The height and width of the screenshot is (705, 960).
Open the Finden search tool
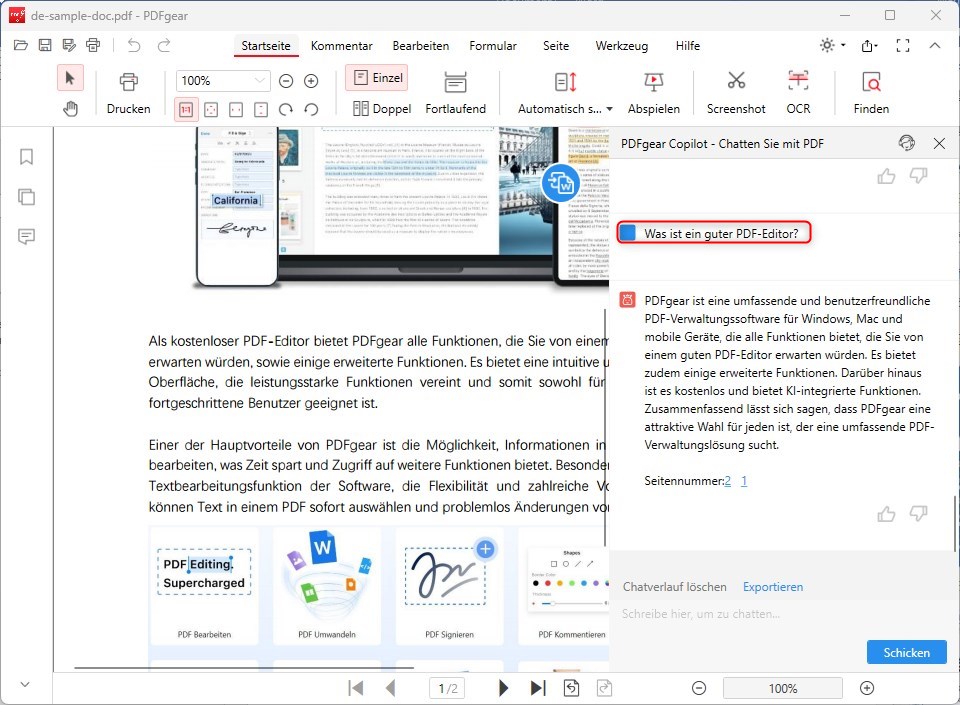tap(871, 93)
